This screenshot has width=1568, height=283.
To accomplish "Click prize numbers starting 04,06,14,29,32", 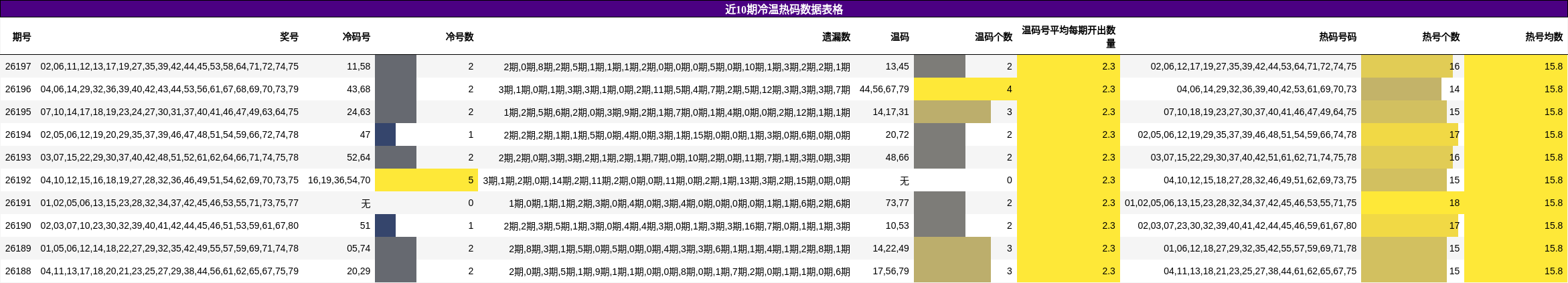I will 169,89.
